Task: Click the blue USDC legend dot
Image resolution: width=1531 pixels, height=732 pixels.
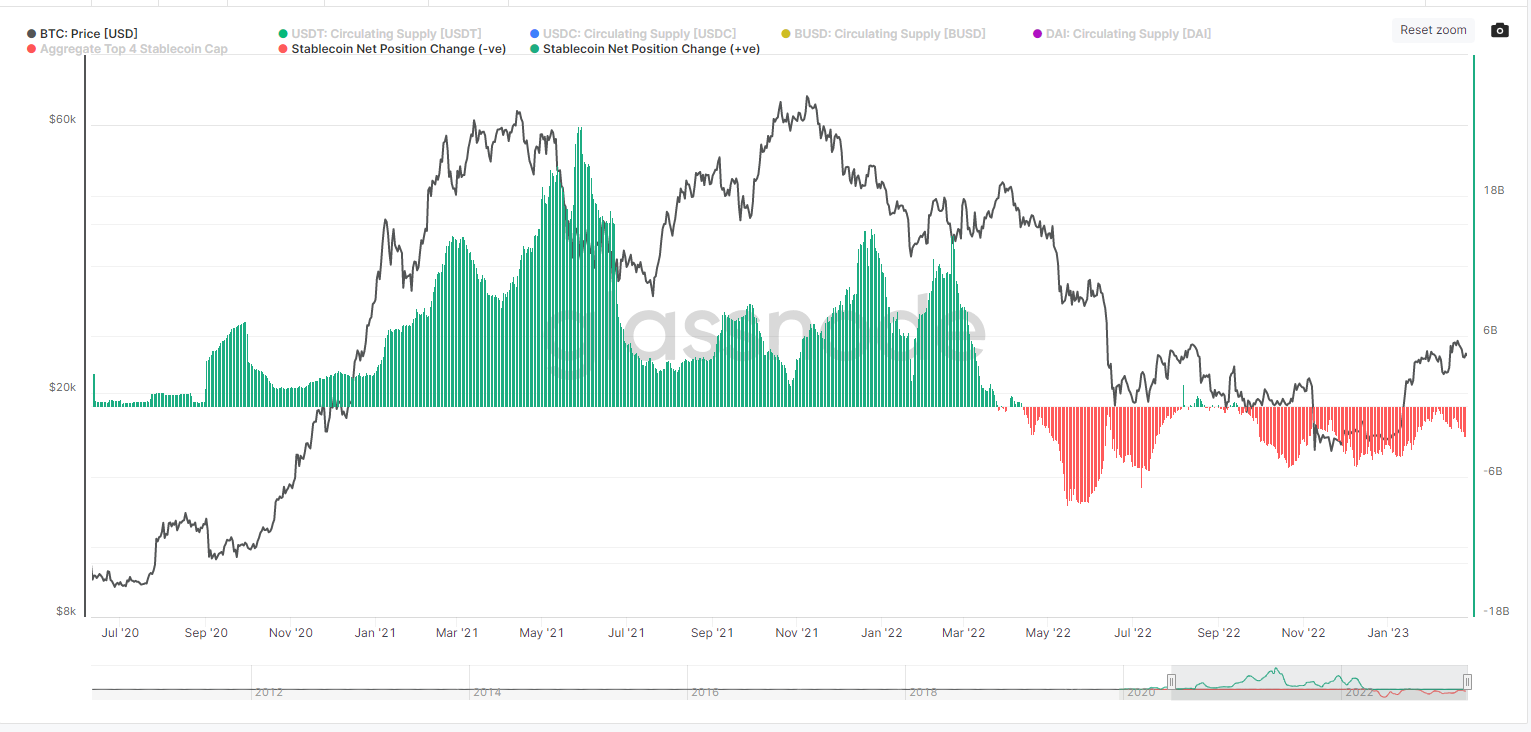Action: tap(535, 33)
